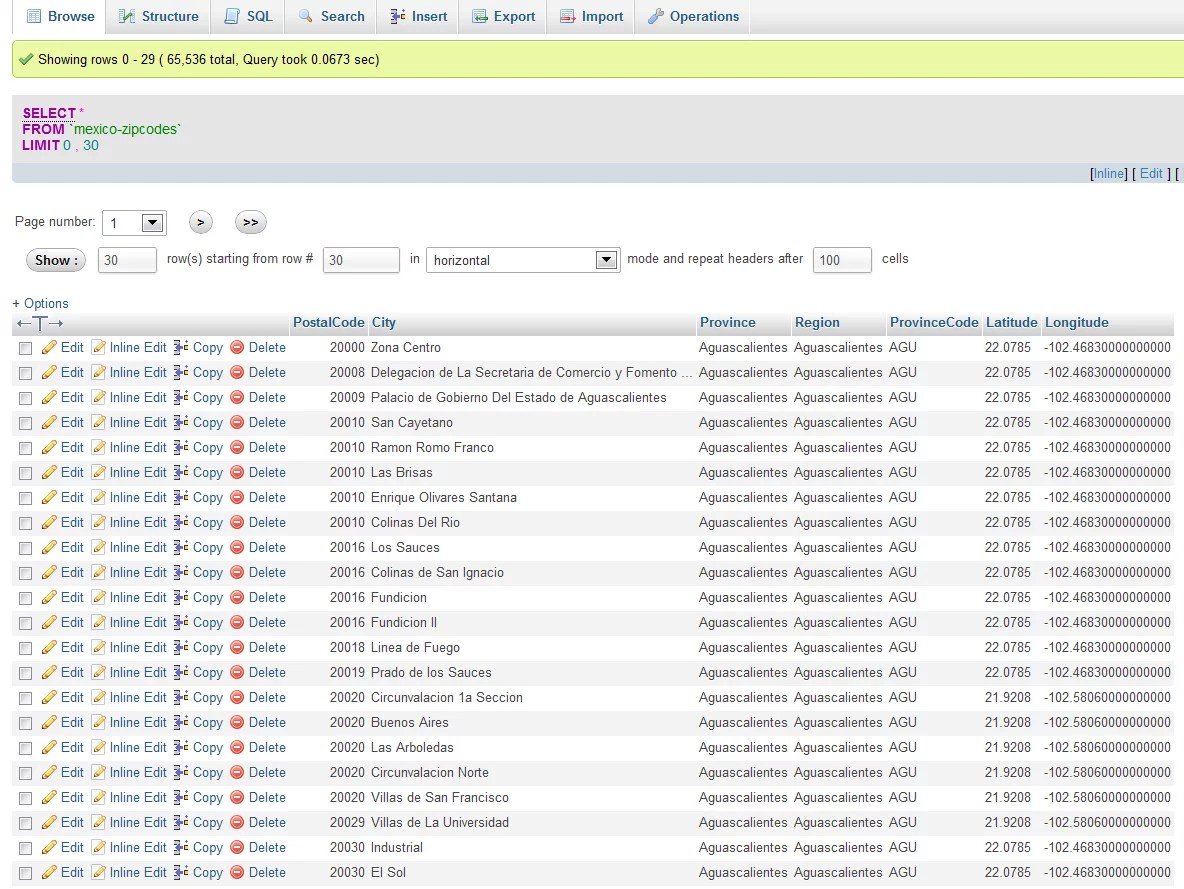Viewport: 1184px width, 889px height.
Task: Open the Page number dropdown
Action: pyautogui.click(x=134, y=222)
